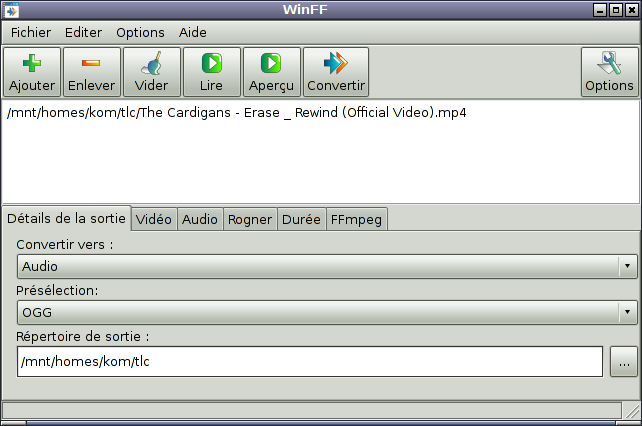Clear the list with Vider
Image resolution: width=642 pixels, height=426 pixels.
[x=152, y=72]
